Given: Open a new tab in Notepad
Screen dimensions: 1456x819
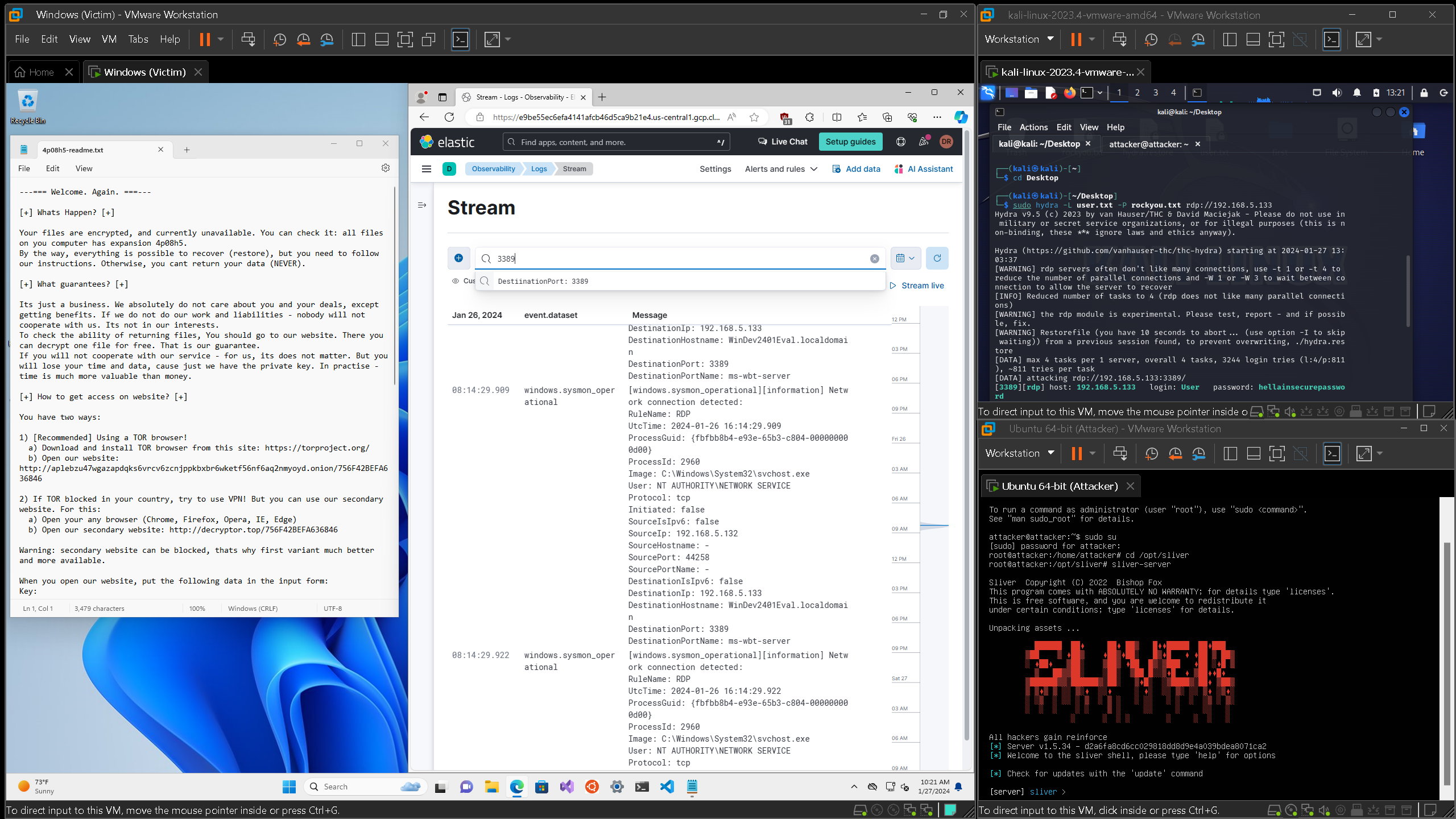Looking at the screenshot, I should pos(187,150).
